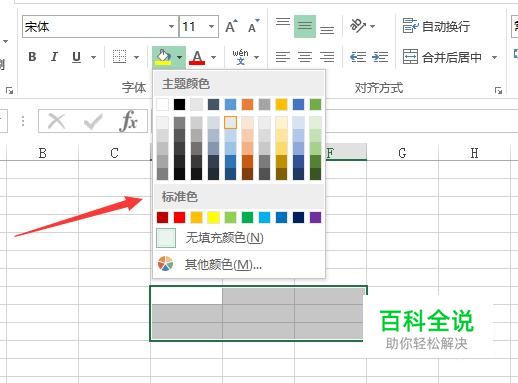Pick standard dark red swatch

click(x=162, y=217)
